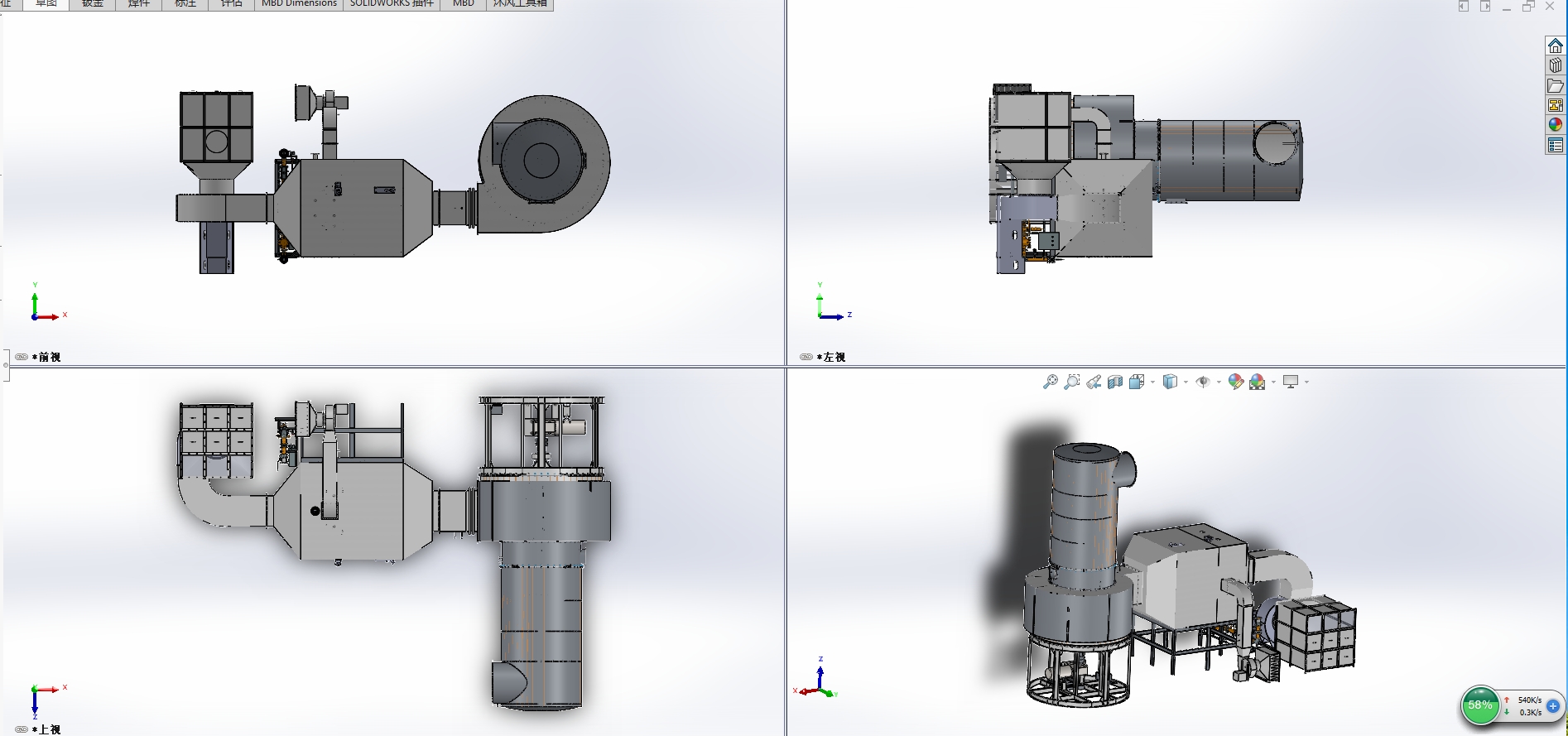Screen dimensions: 1568x736
Task: Switch to the 评估 tab
Action: click(x=232, y=4)
